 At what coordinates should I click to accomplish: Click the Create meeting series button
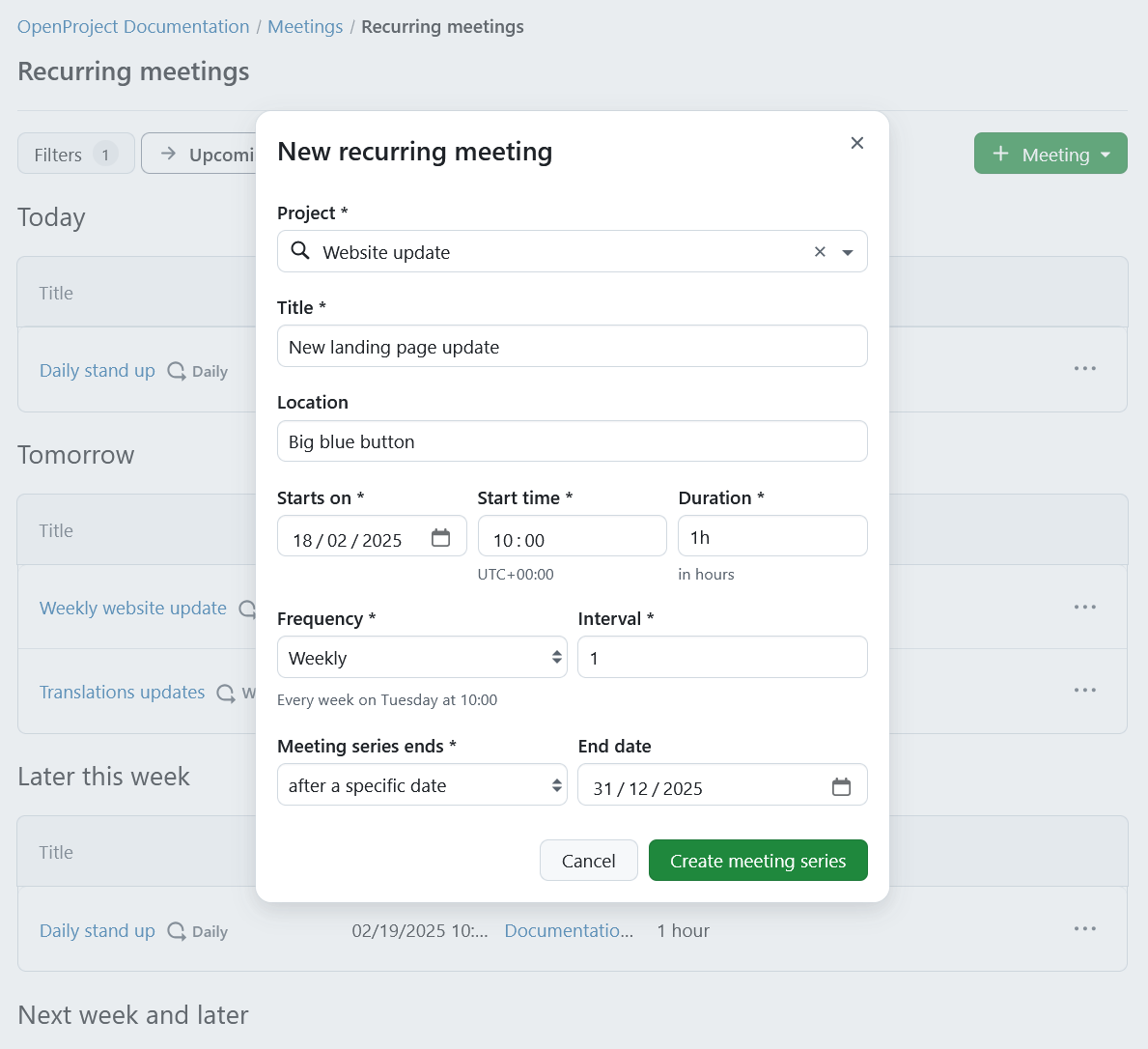coord(758,860)
